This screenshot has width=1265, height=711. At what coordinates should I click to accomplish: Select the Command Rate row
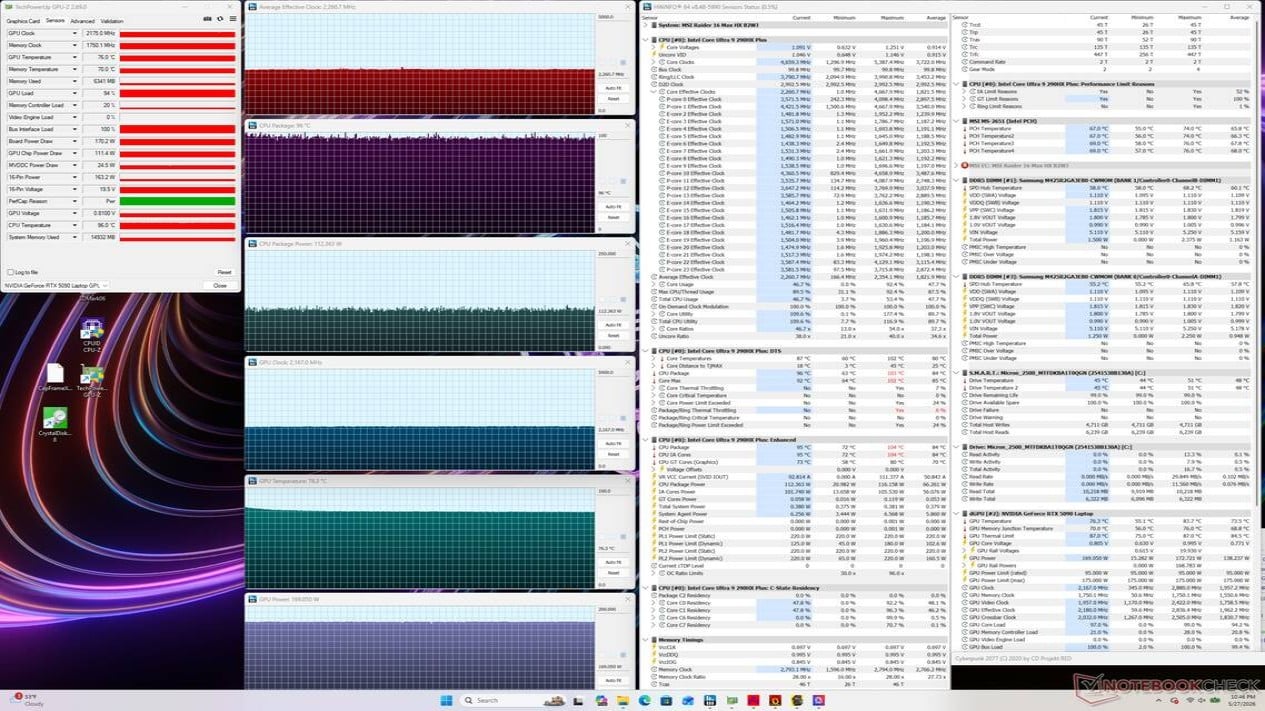point(1107,62)
